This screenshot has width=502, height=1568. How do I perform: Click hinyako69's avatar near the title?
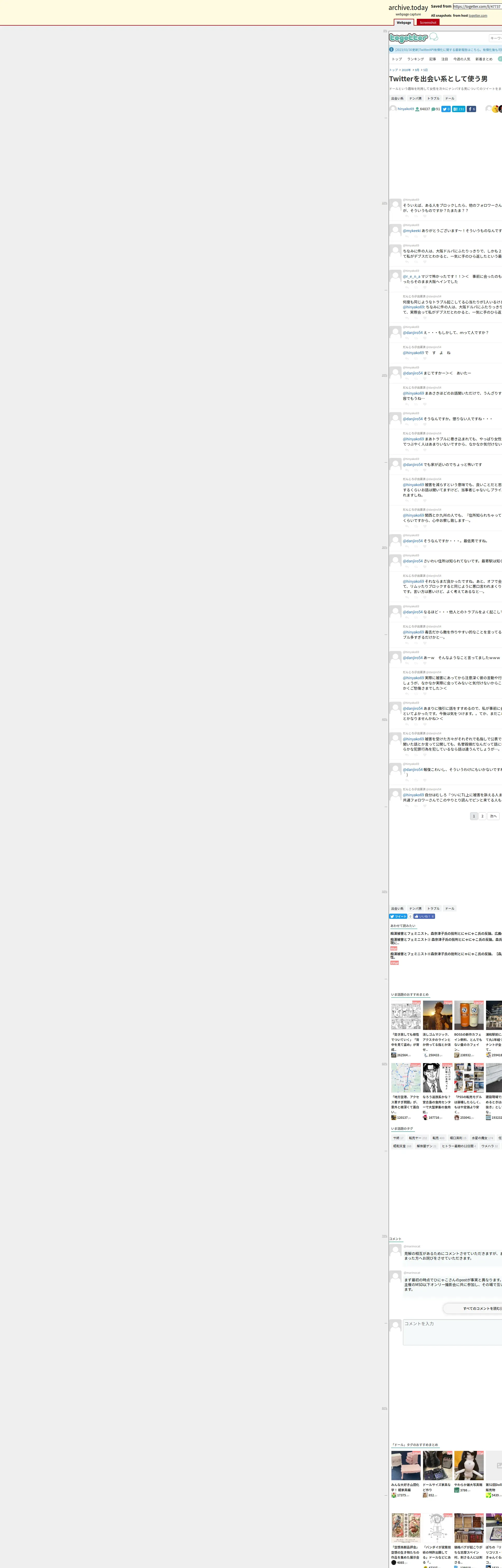tap(393, 109)
